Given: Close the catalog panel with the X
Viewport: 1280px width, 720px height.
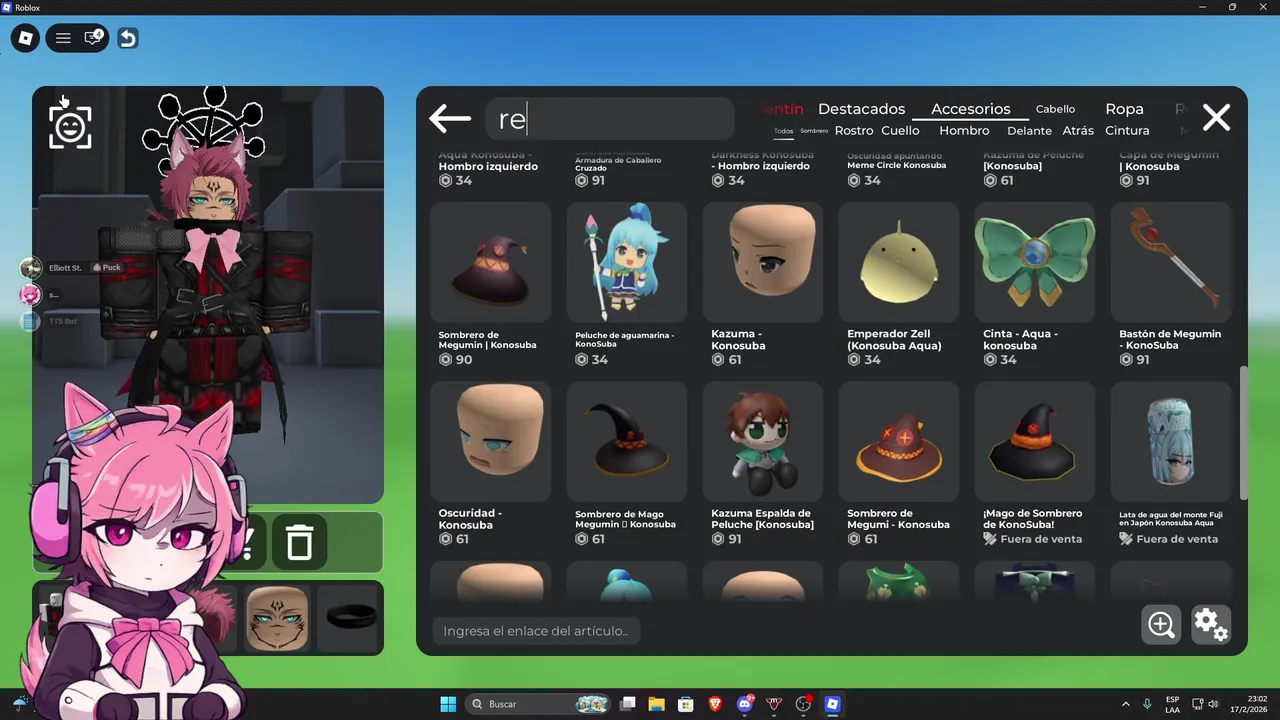Looking at the screenshot, I should [1216, 118].
